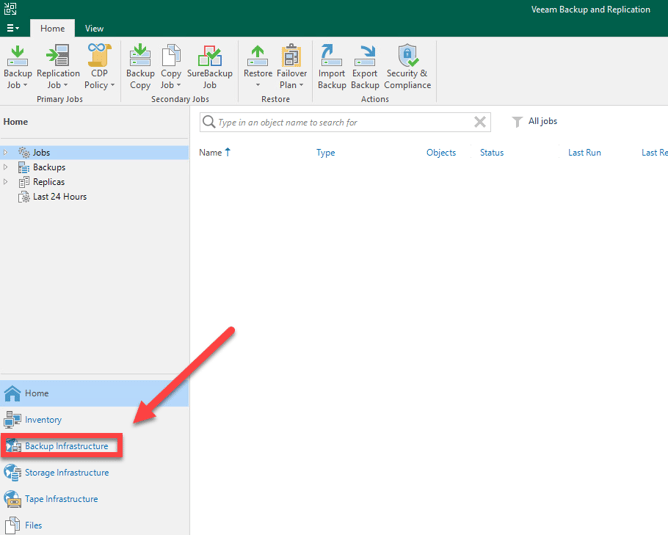This screenshot has width=668, height=535.
Task: Click the Veeam application logo icon
Action: [10, 9]
